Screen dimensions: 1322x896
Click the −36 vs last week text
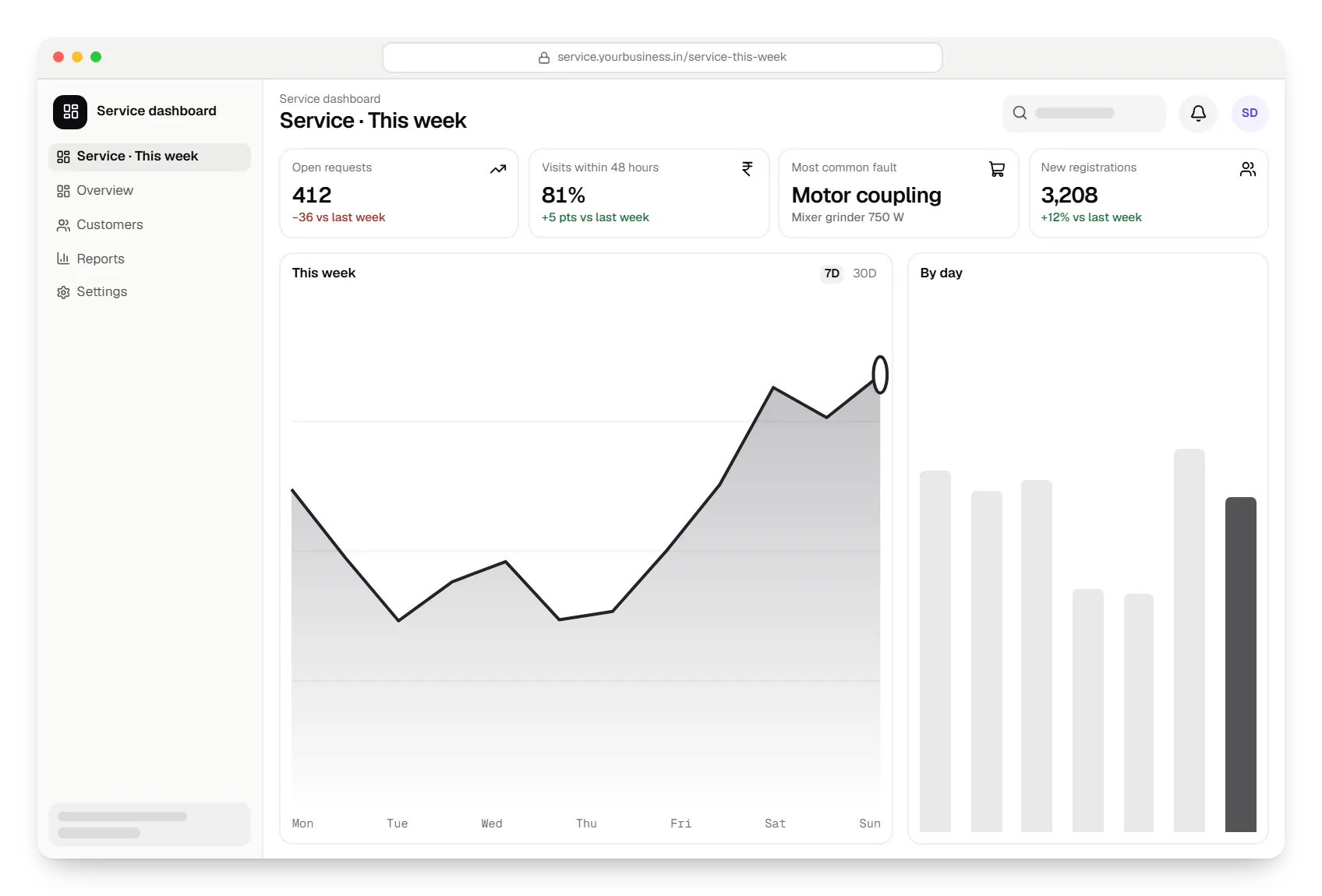click(x=339, y=217)
